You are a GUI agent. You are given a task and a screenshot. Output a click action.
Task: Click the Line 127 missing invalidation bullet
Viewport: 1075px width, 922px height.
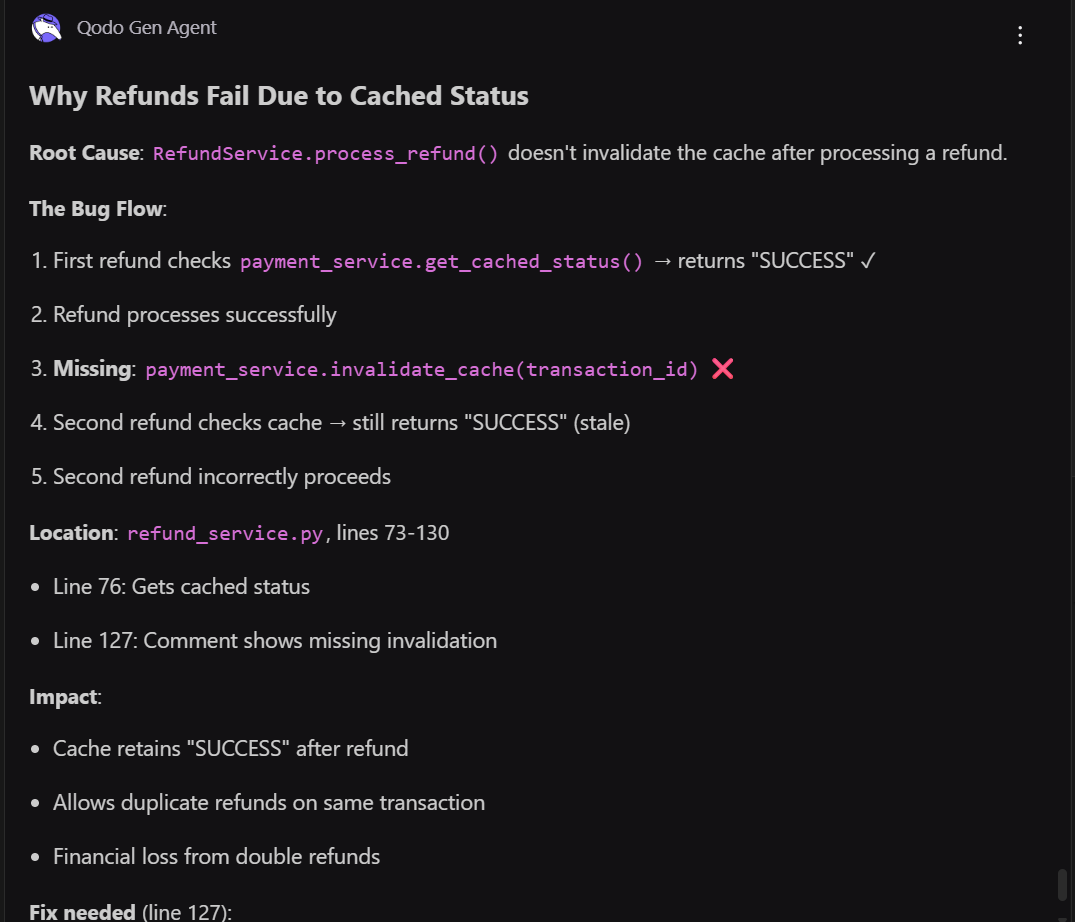pos(275,640)
